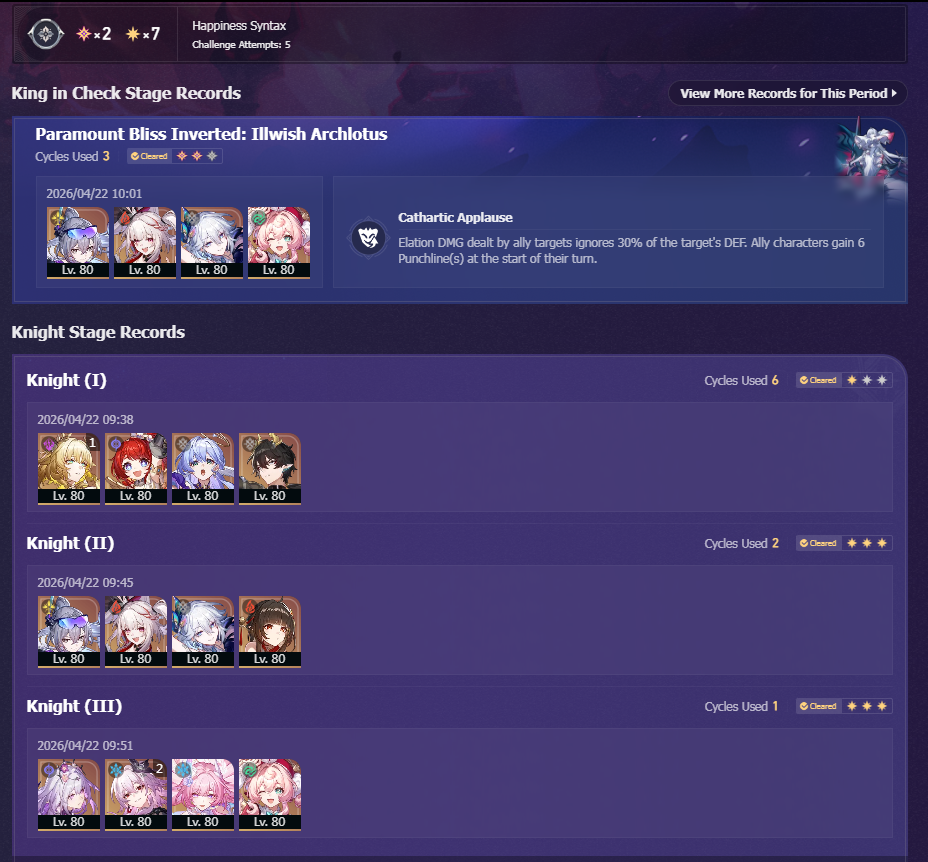Select the blonde character in Knight (I) team

[x=69, y=468]
